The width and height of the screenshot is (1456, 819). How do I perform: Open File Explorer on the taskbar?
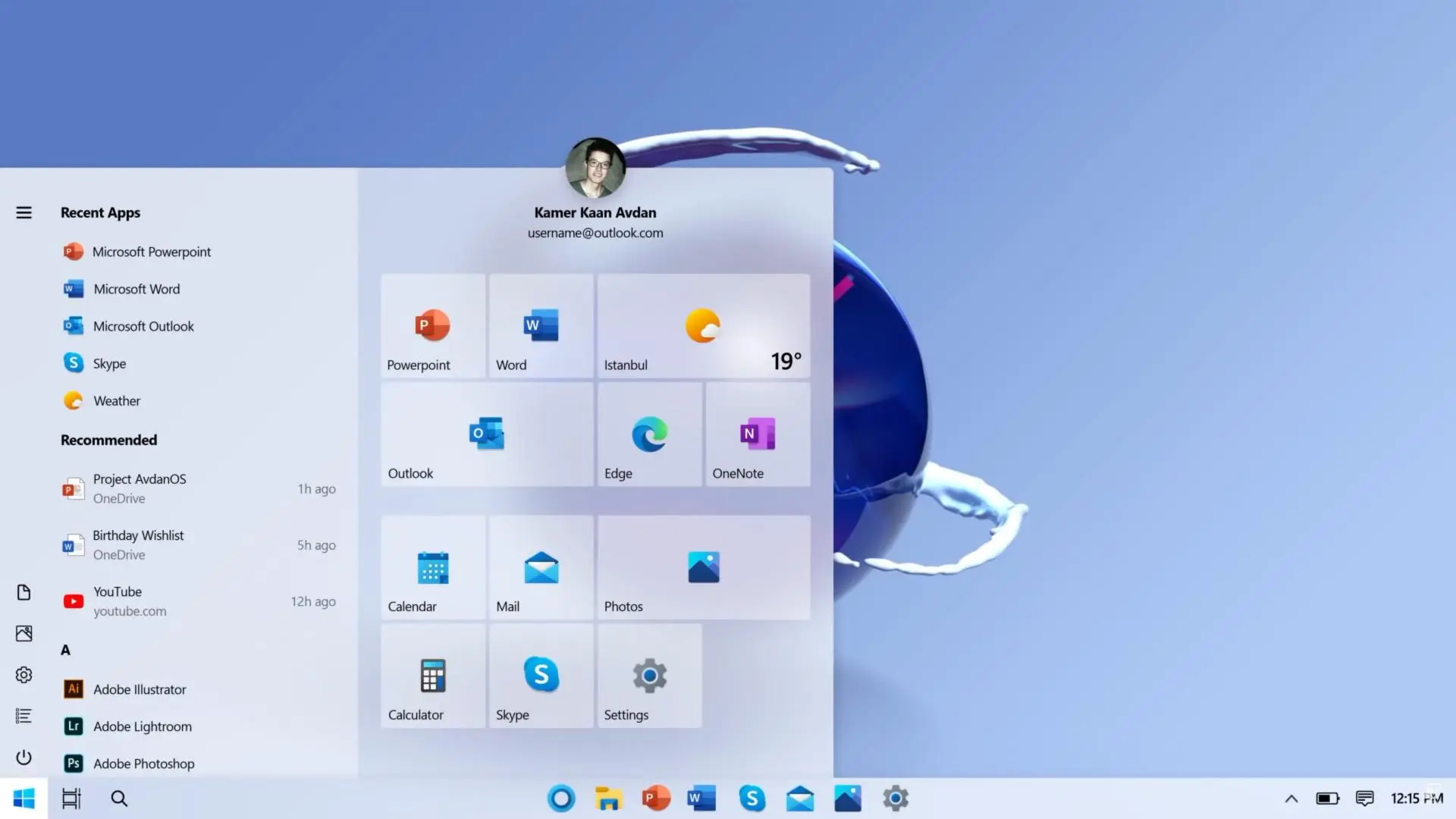pos(608,799)
